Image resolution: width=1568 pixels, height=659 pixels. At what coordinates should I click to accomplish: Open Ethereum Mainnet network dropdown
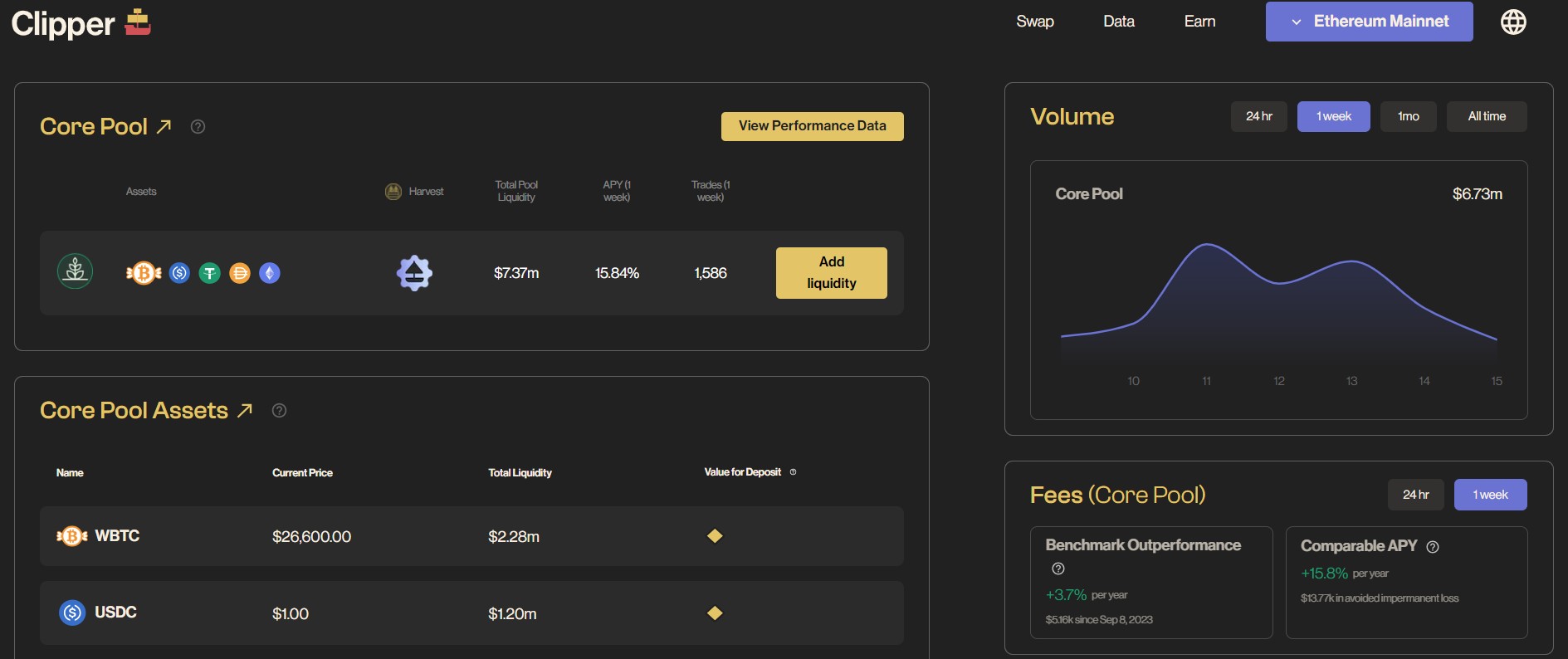point(1369,22)
